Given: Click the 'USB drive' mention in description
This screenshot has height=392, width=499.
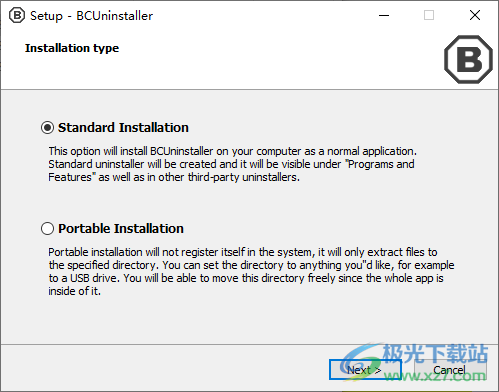Looking at the screenshot, I should click(94, 278).
